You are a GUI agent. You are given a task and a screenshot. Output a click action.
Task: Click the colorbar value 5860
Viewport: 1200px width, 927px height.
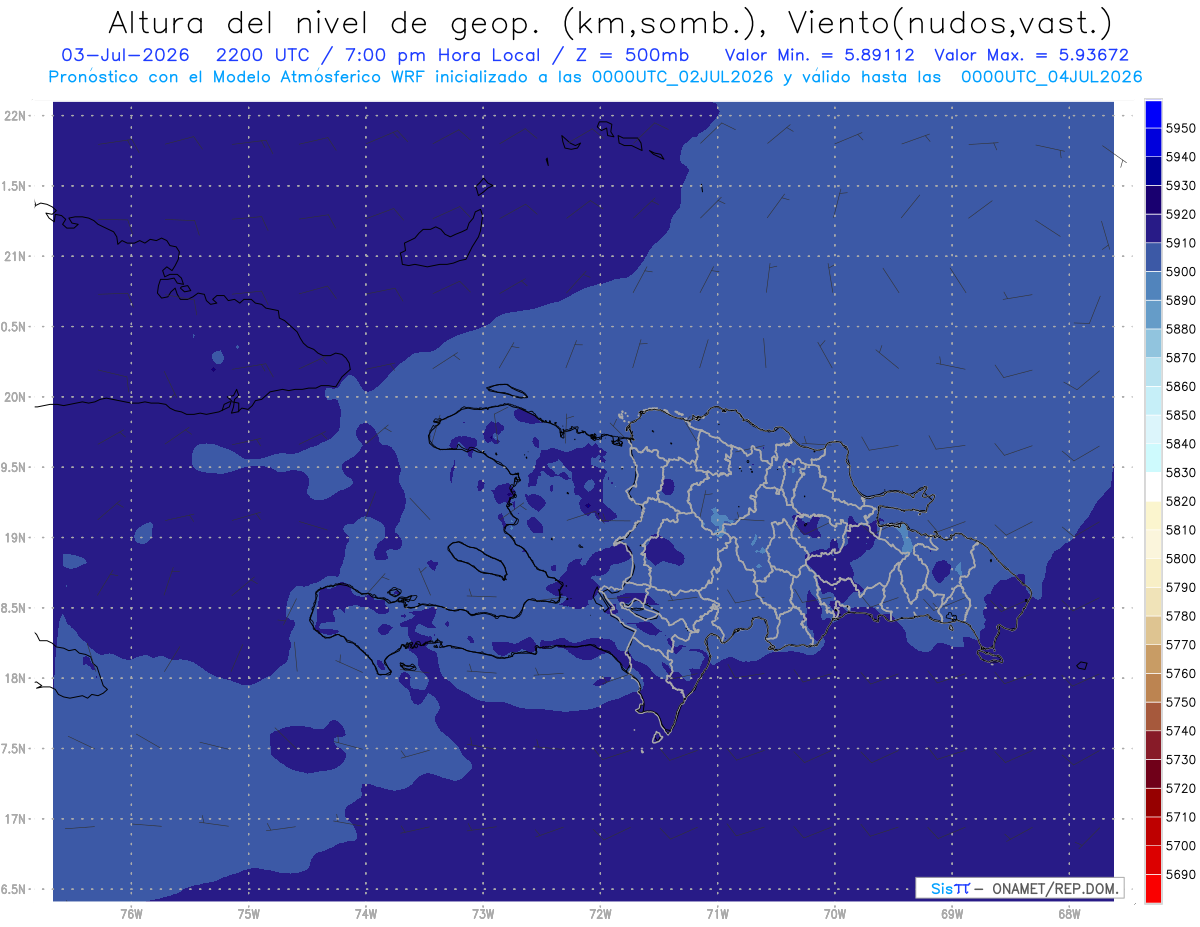pos(1180,386)
